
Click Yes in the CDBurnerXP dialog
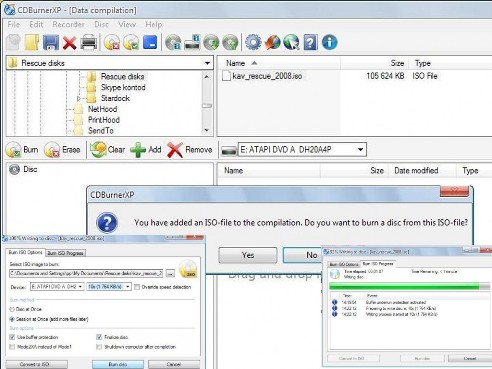click(x=248, y=255)
